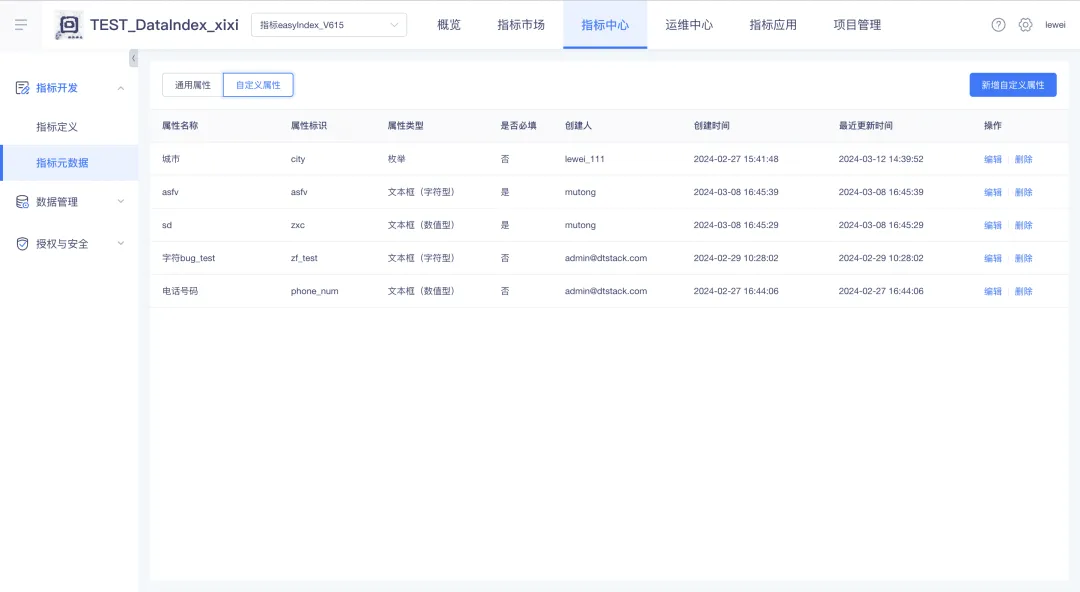Edit the 字符bug_test attribute row
1080x592 pixels.
(x=993, y=258)
